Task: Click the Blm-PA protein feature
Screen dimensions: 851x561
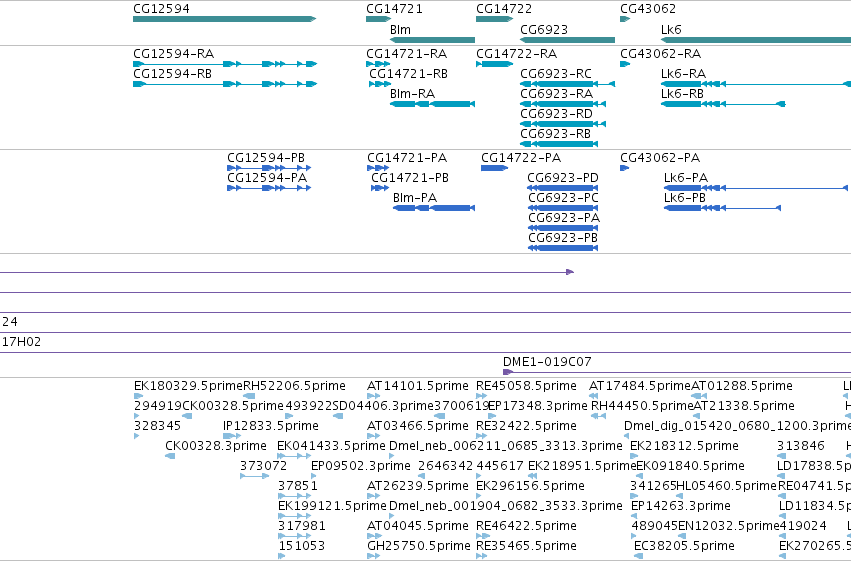Action: [434, 208]
